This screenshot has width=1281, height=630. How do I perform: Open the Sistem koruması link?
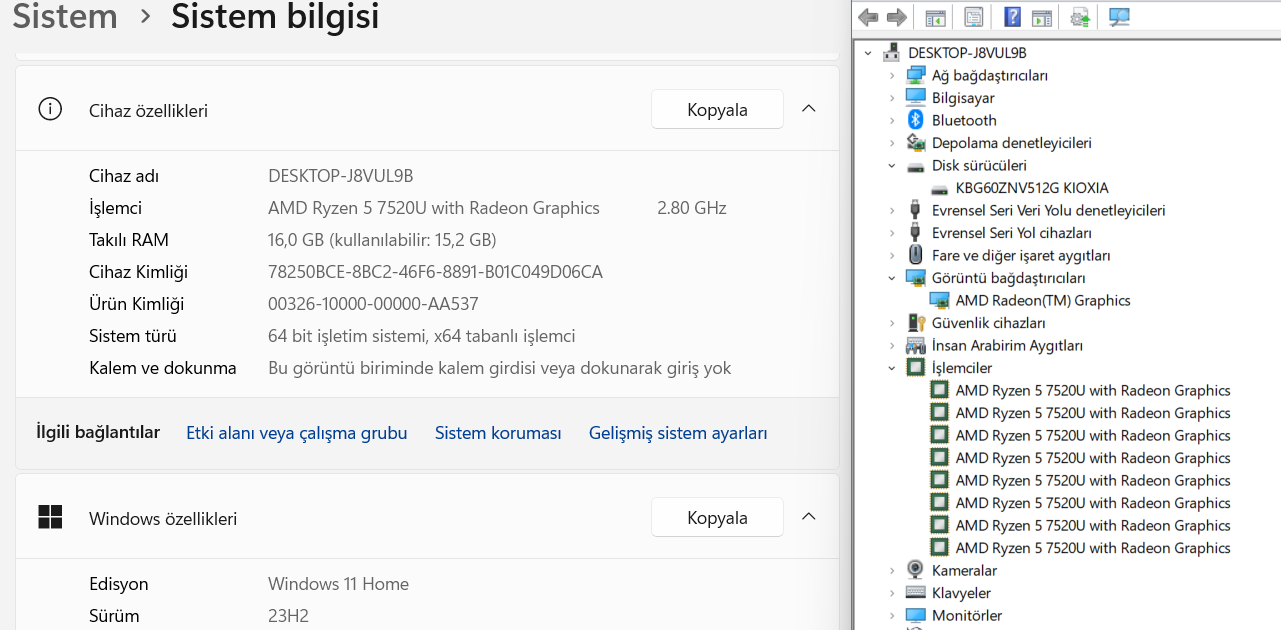coord(498,433)
